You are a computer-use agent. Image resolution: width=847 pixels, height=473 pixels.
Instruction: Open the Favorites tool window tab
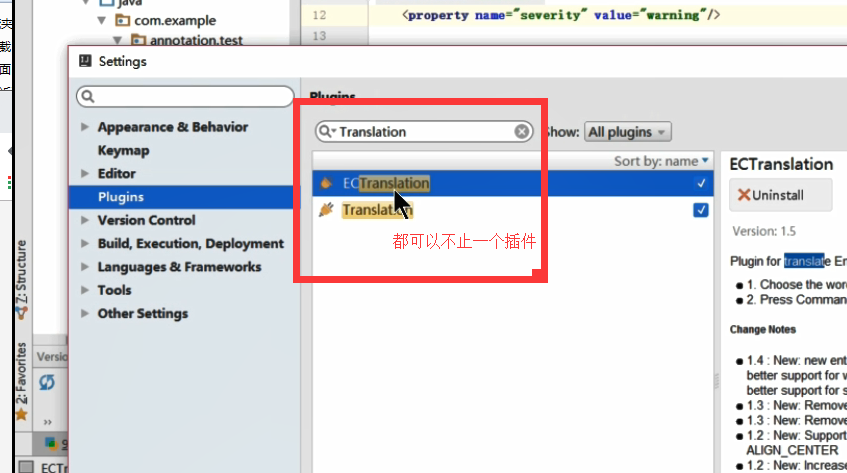[x=22, y=383]
